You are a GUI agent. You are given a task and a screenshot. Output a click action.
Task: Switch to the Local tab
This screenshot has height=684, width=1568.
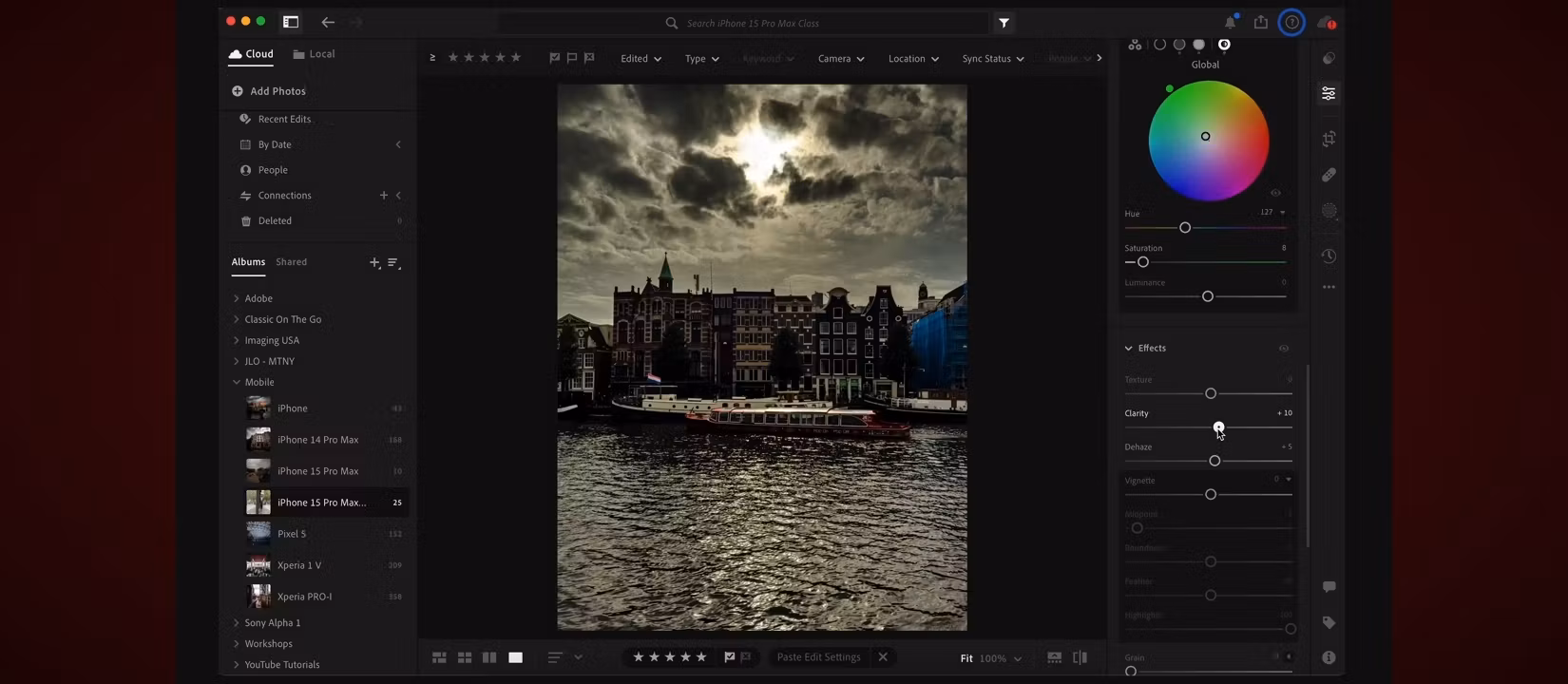pyautogui.click(x=314, y=54)
